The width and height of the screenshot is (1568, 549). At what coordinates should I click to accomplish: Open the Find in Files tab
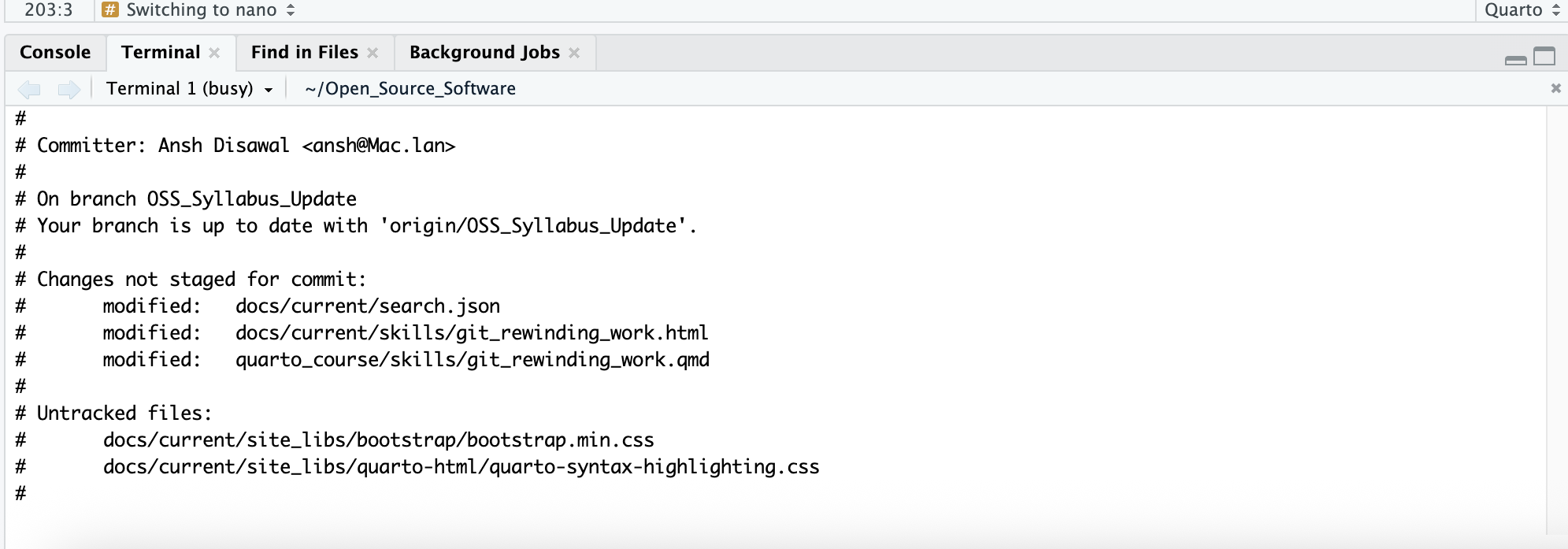coord(304,53)
